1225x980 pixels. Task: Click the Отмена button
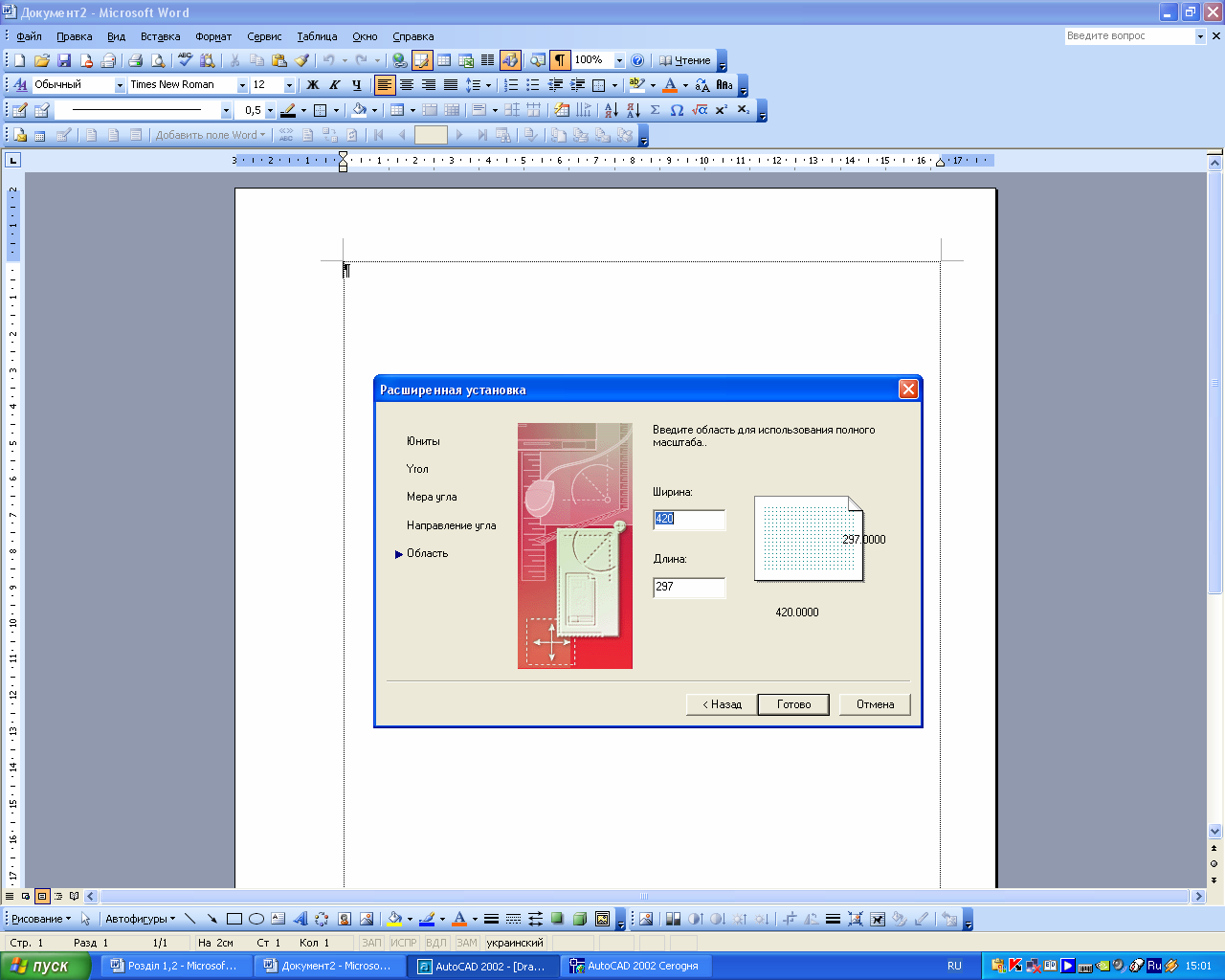coord(875,704)
